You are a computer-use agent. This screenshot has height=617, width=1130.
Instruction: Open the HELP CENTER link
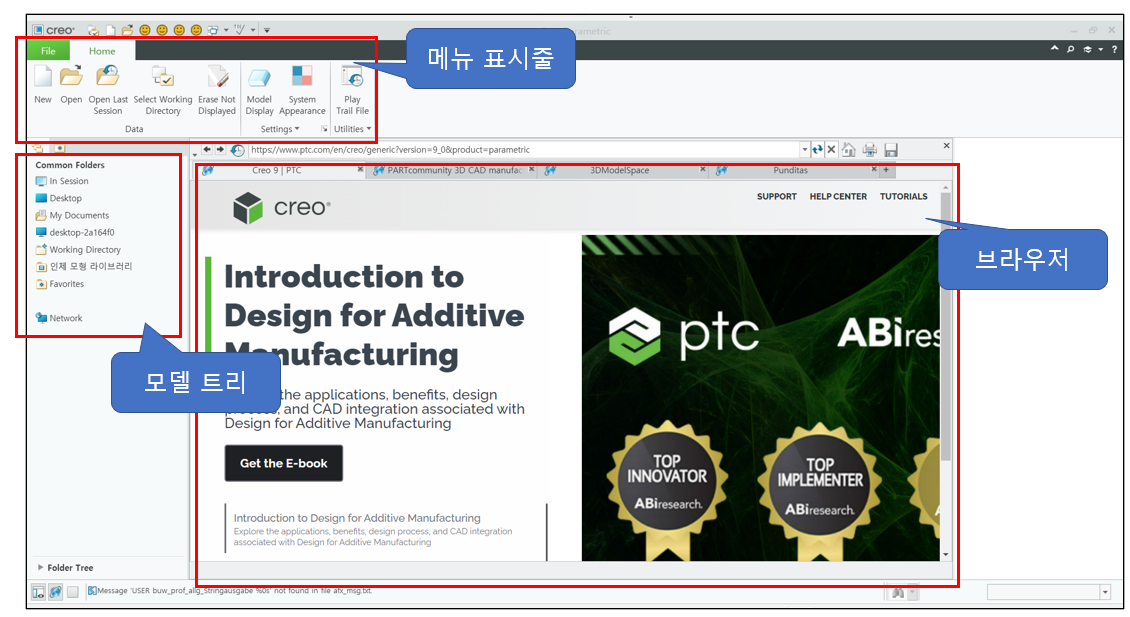838,196
